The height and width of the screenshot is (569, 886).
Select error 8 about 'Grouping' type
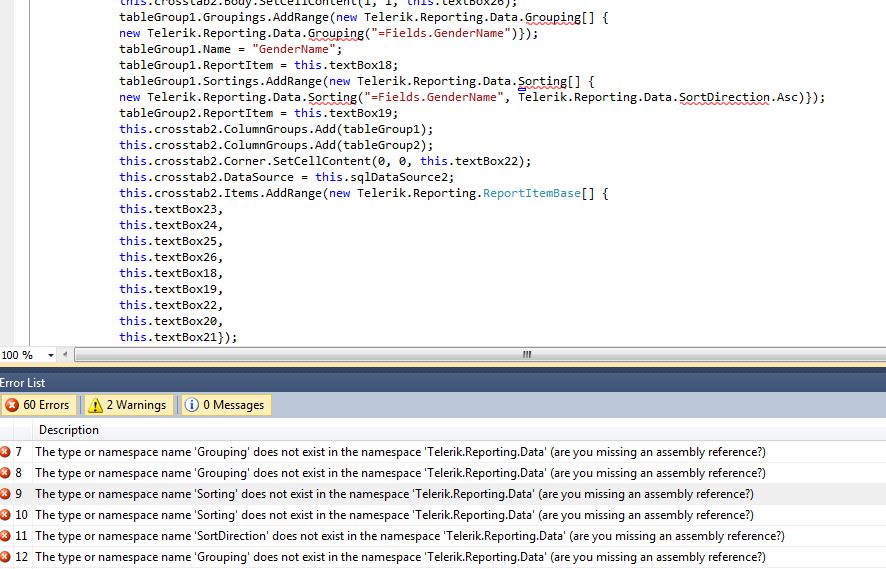tap(443, 473)
